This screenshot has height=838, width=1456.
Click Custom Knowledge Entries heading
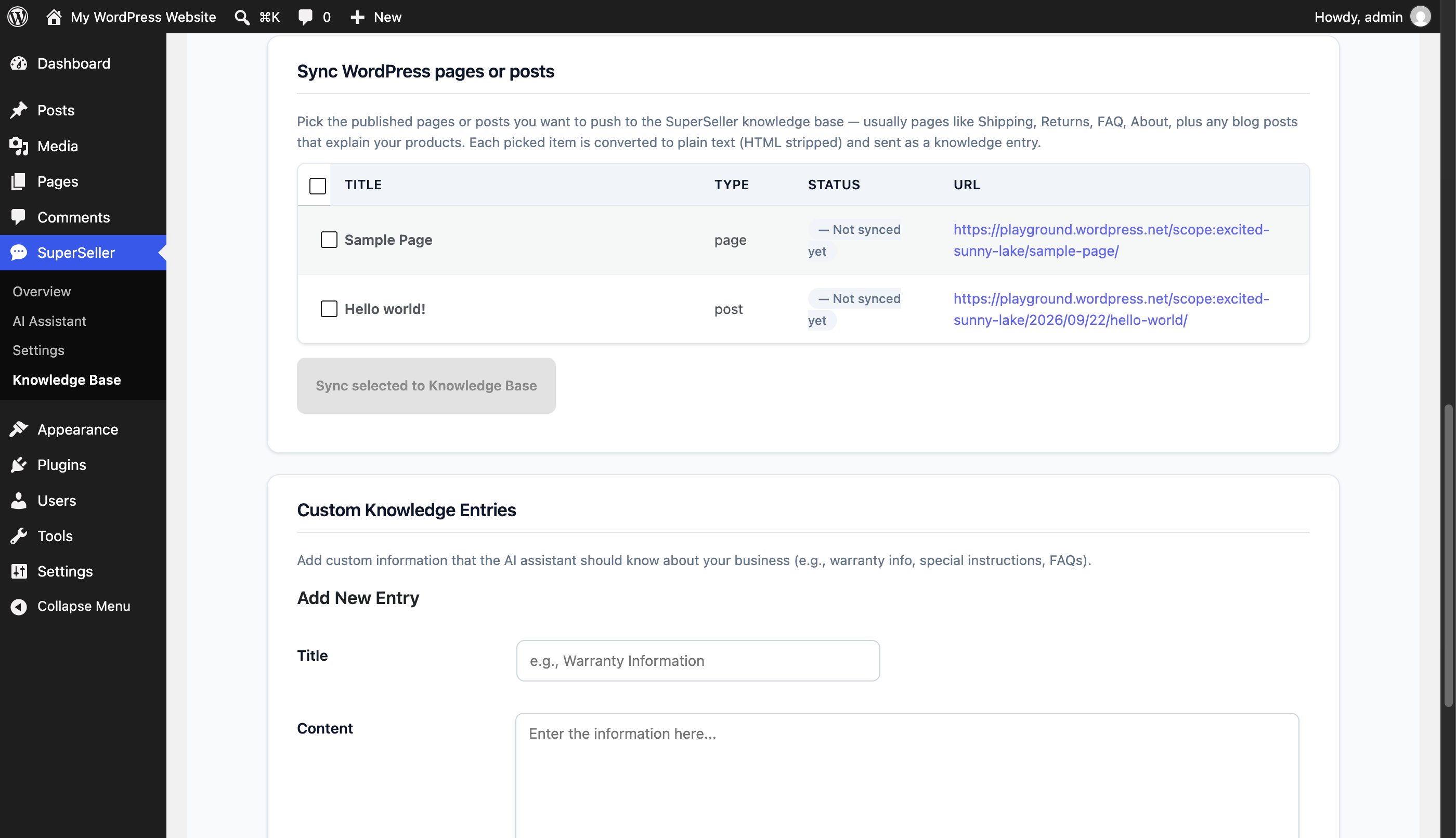click(407, 510)
